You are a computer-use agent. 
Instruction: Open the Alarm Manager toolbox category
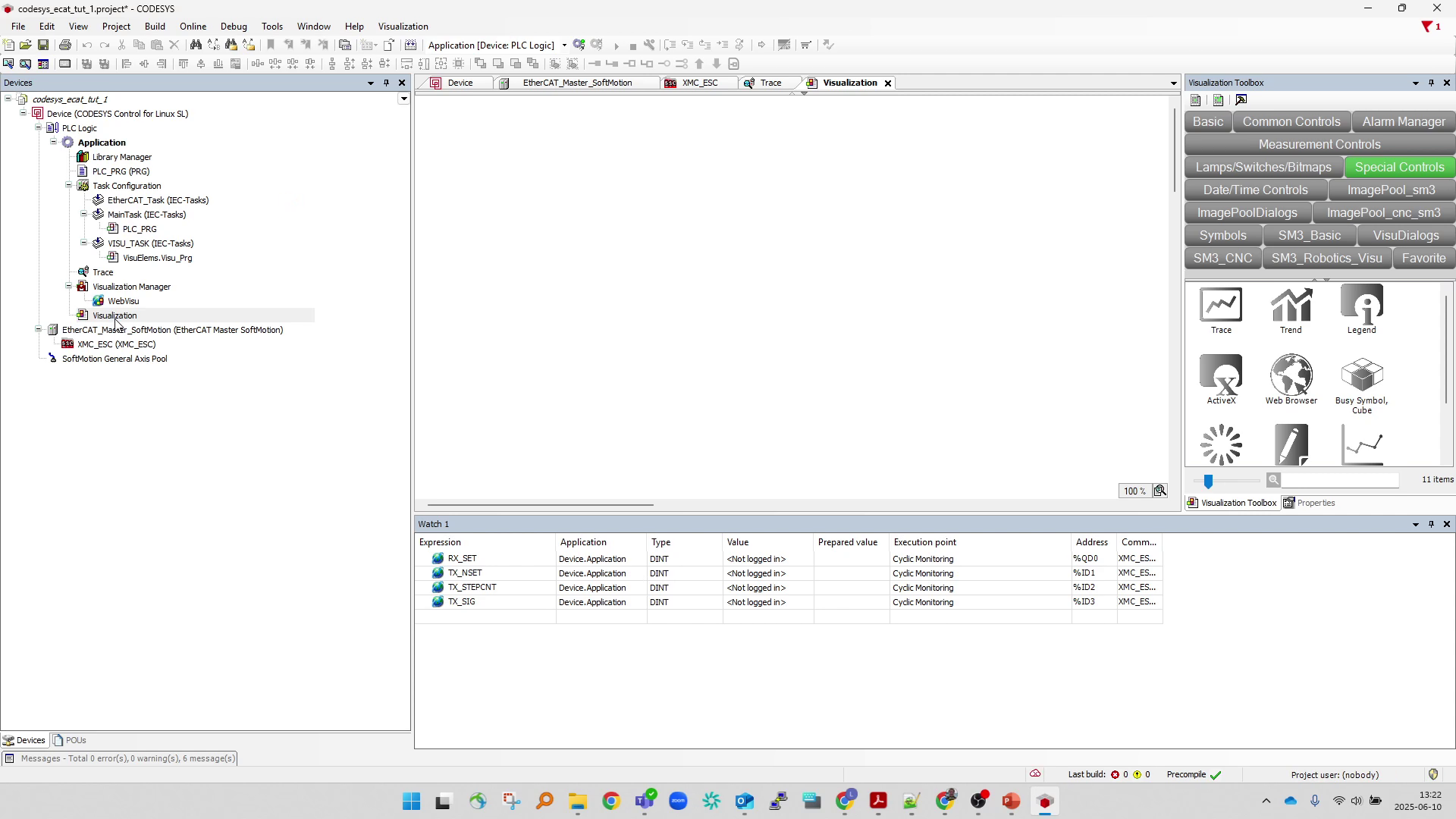click(x=1404, y=121)
